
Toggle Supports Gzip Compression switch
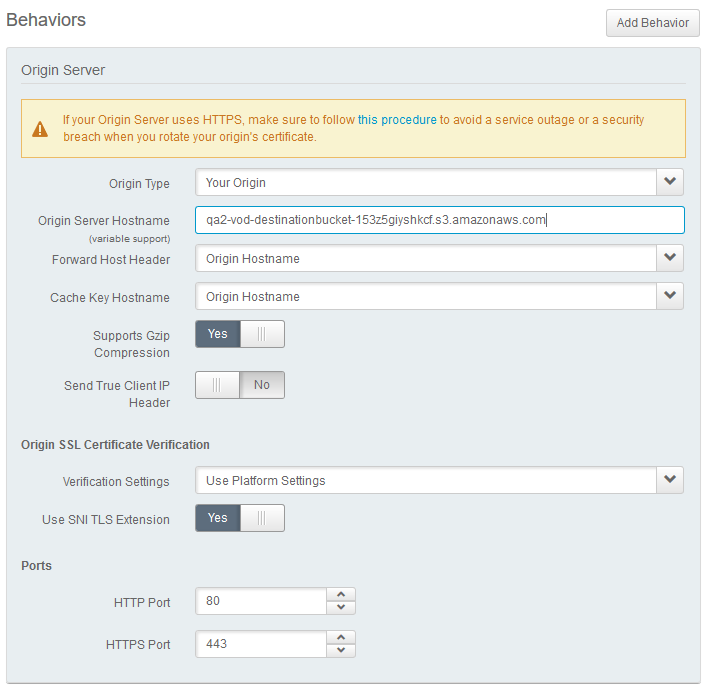pos(240,334)
